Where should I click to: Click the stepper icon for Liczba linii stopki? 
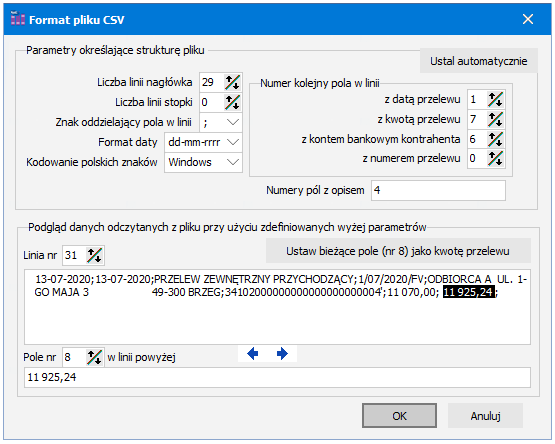232,102
